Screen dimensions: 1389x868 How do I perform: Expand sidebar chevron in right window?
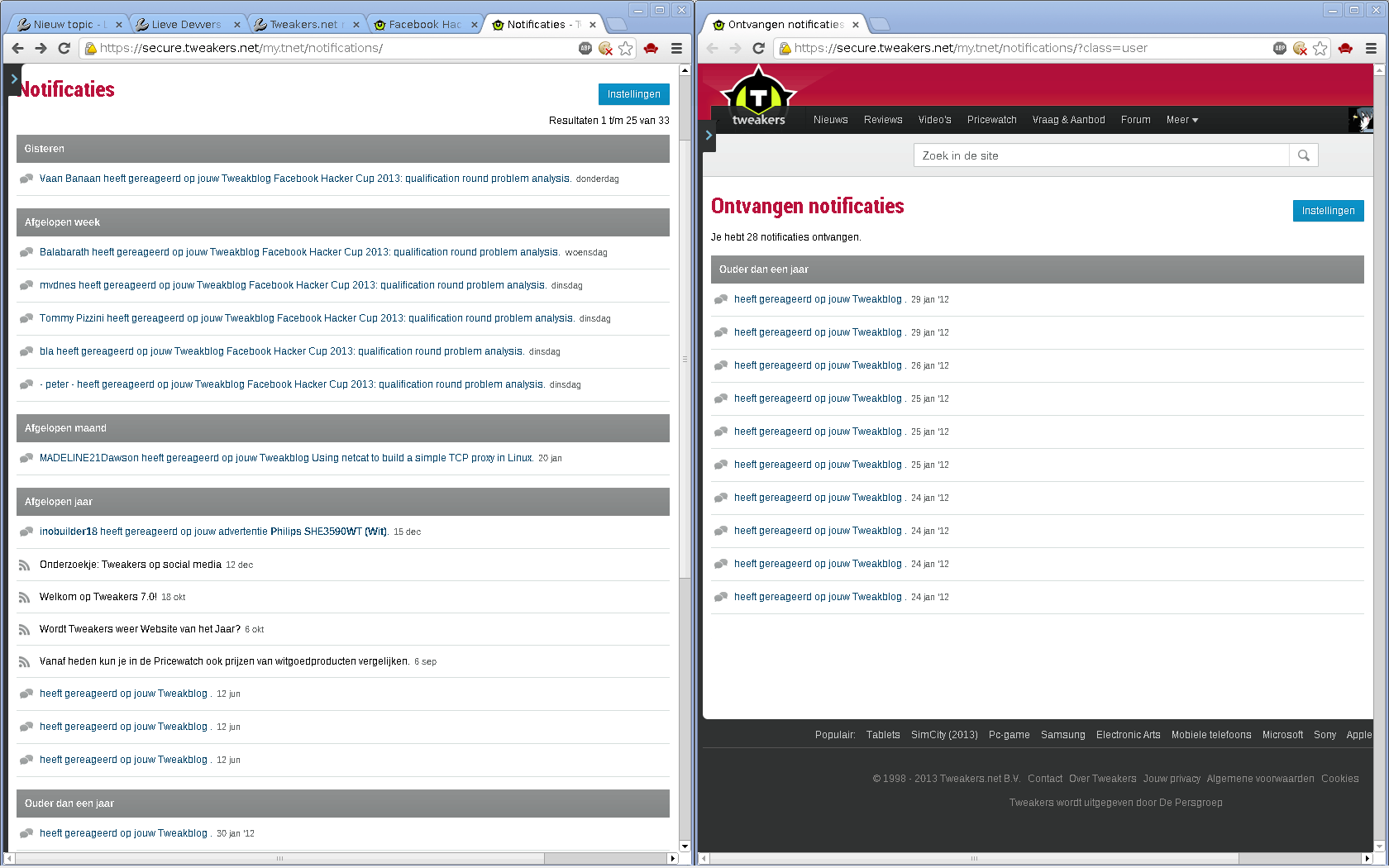(709, 136)
